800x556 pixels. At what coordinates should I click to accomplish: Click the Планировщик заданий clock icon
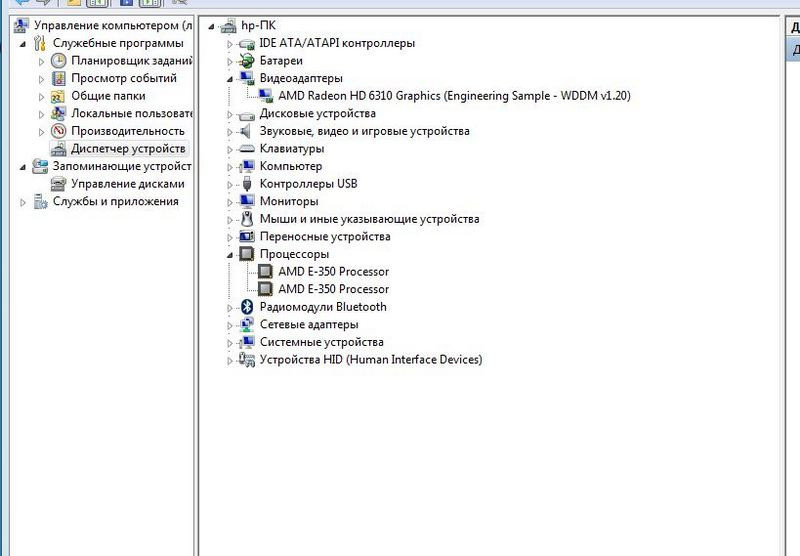click(x=59, y=61)
